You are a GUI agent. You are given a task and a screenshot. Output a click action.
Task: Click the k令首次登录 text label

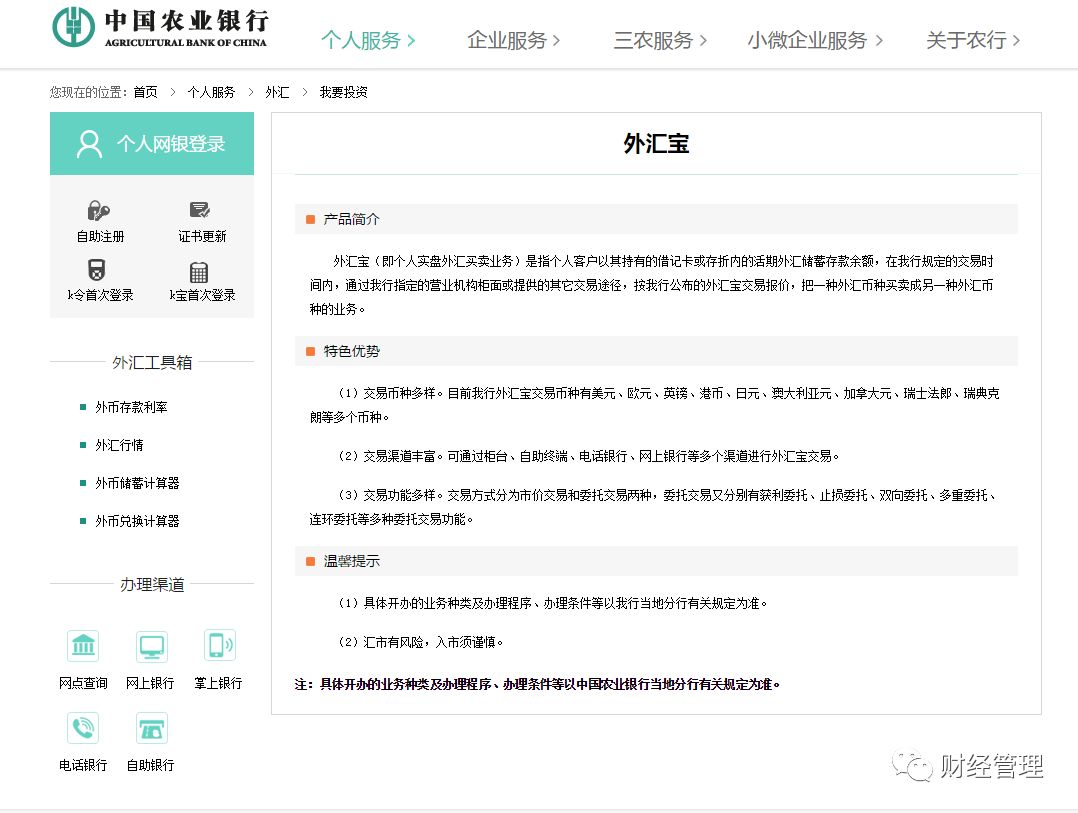click(100, 295)
